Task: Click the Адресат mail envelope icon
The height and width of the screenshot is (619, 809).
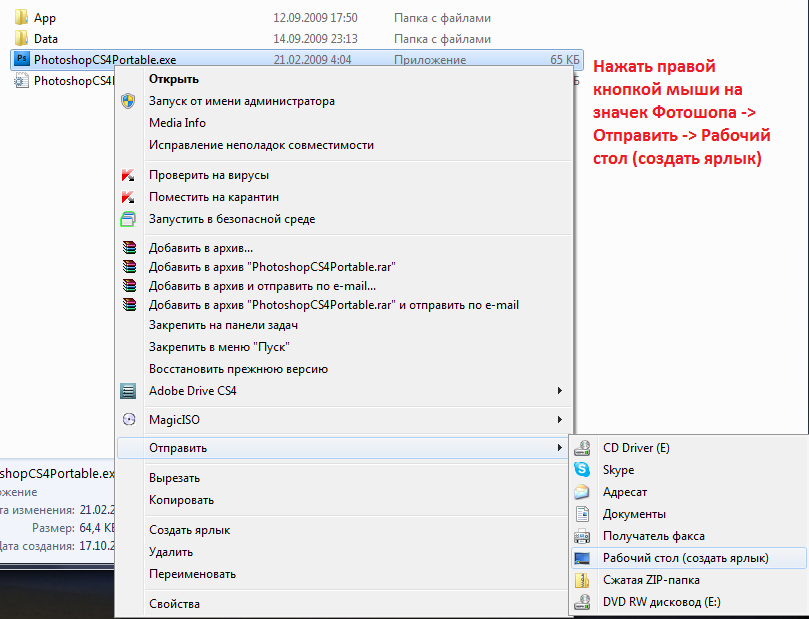Action: pyautogui.click(x=582, y=492)
